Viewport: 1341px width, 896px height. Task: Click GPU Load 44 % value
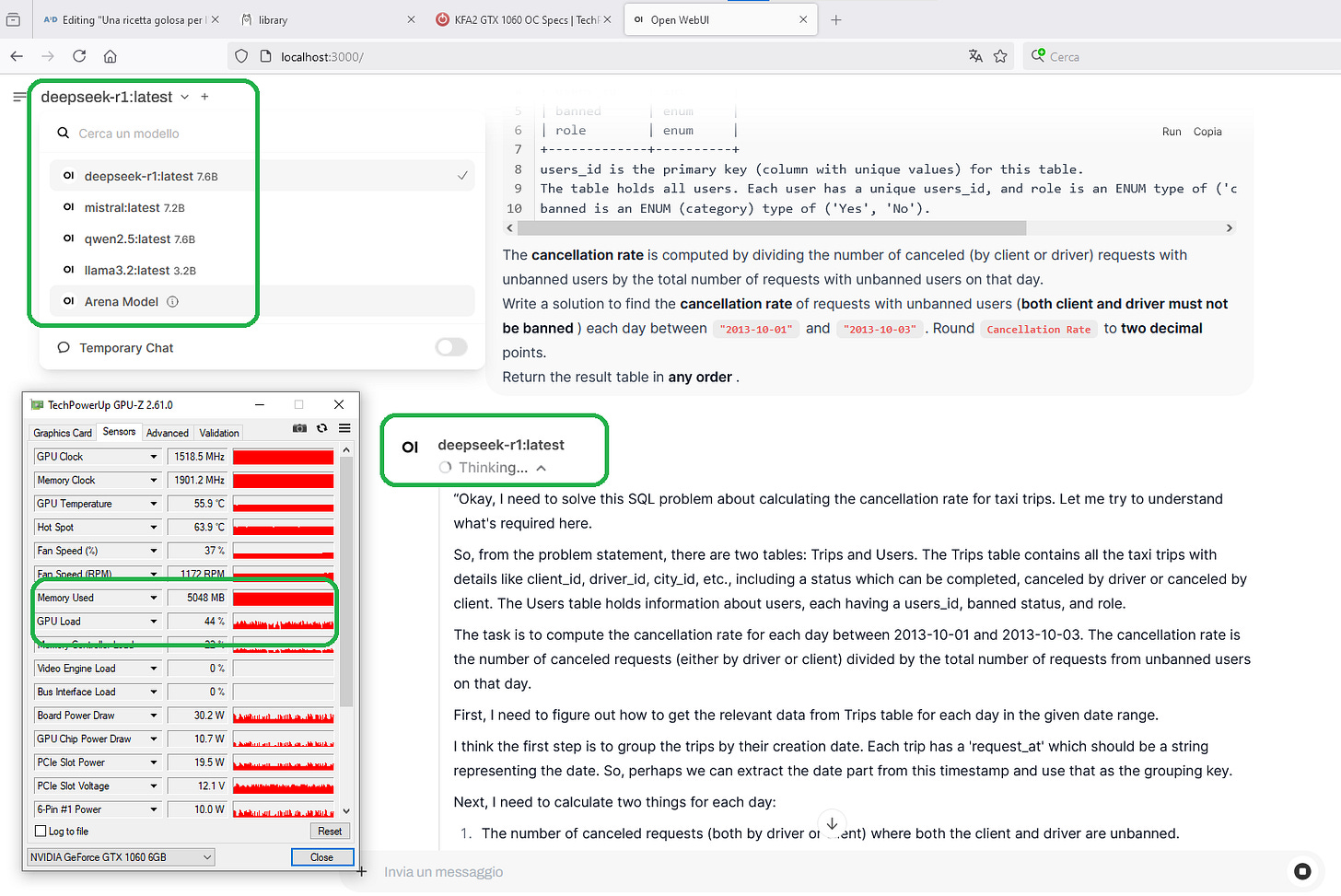197,621
